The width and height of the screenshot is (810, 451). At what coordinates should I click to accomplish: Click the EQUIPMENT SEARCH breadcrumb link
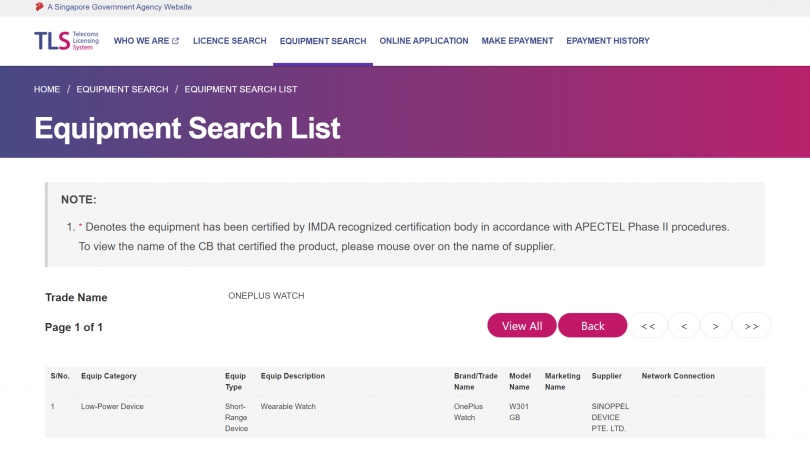click(x=122, y=89)
